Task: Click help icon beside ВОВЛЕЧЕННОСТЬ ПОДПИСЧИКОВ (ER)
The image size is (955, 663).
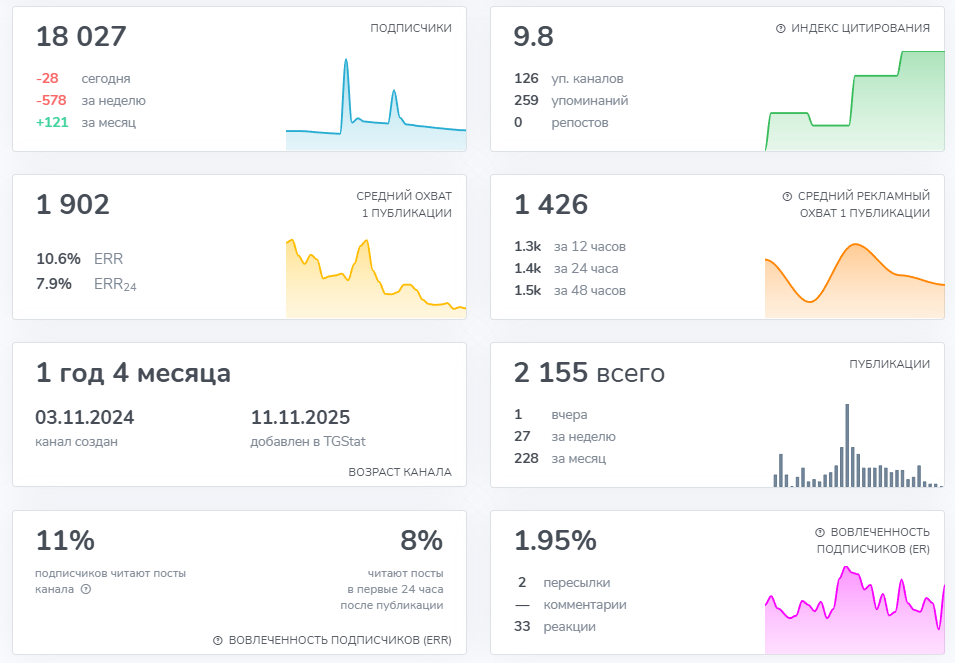Action: pos(820,532)
